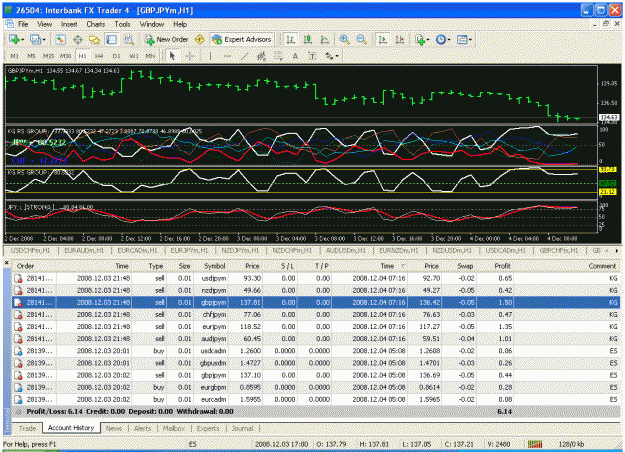
Task: Select the Vertical Line drawing tool
Action: 210,56
